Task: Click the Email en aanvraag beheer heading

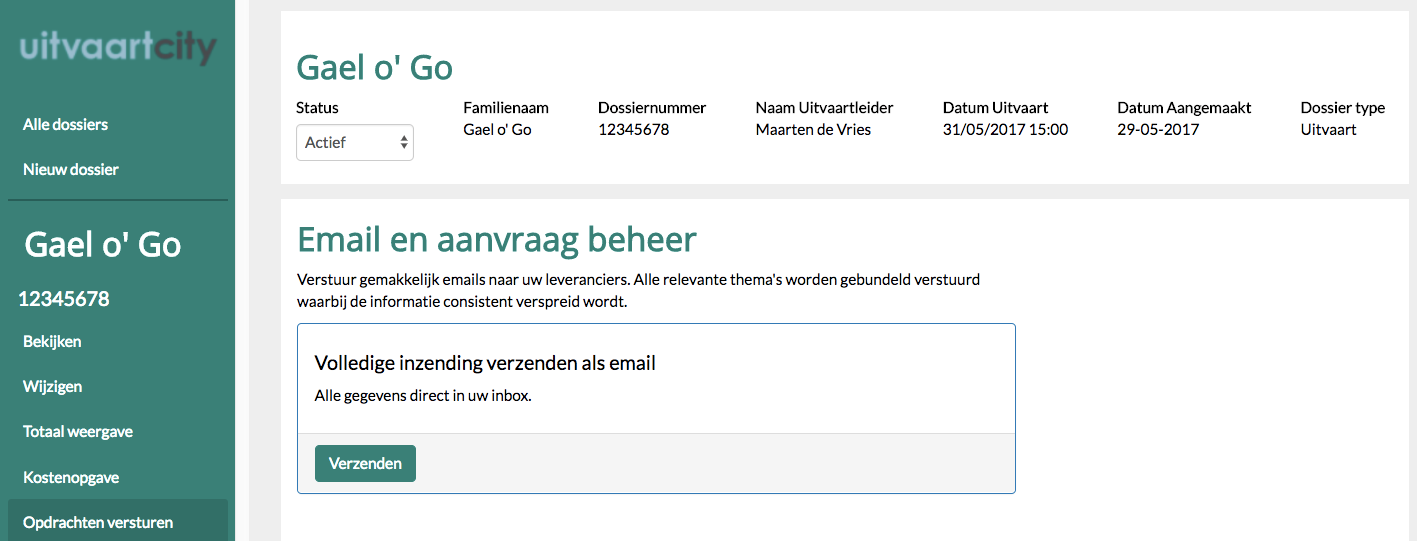Action: tap(497, 240)
